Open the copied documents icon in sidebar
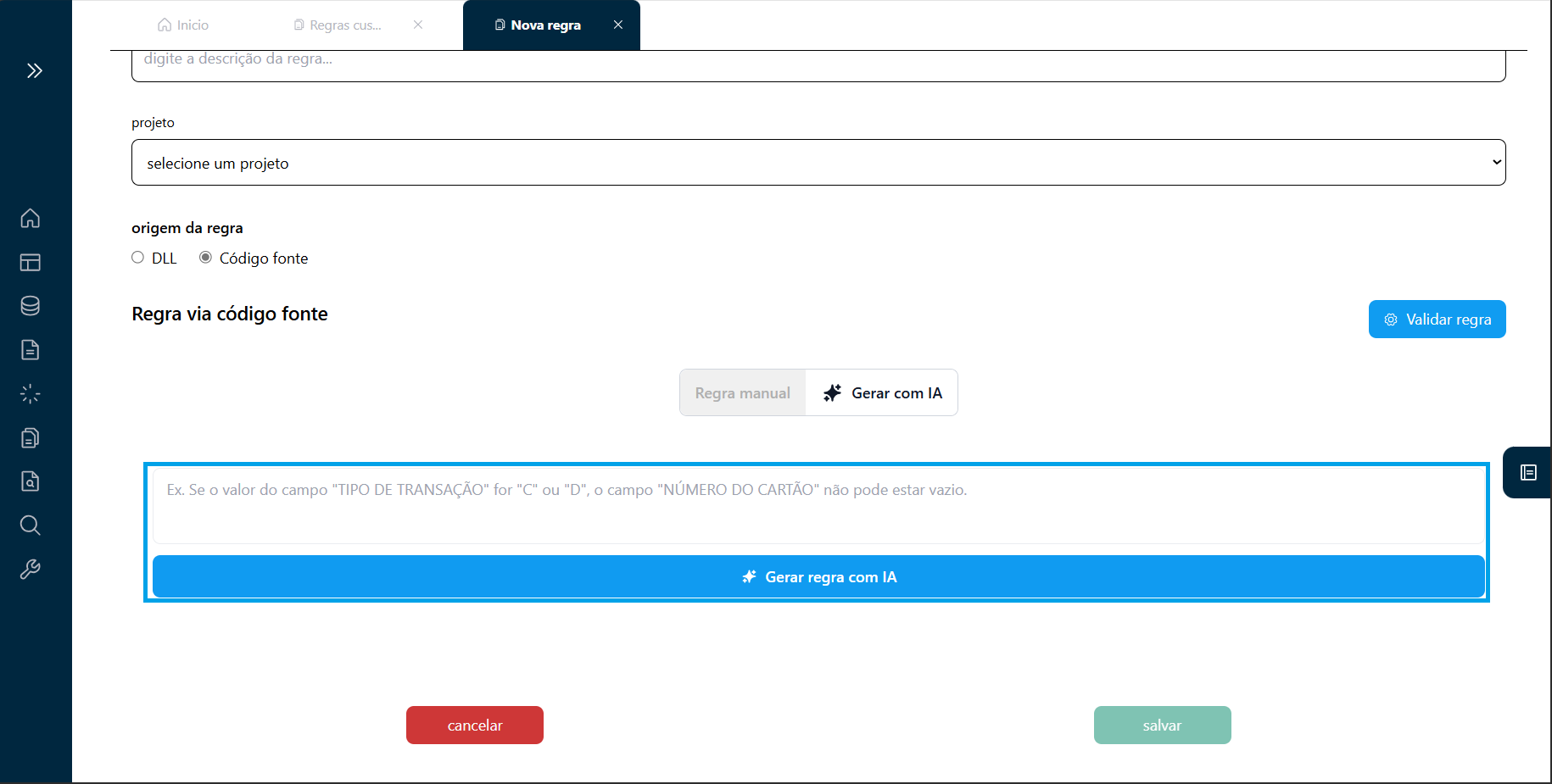This screenshot has width=1552, height=784. pyautogui.click(x=30, y=437)
